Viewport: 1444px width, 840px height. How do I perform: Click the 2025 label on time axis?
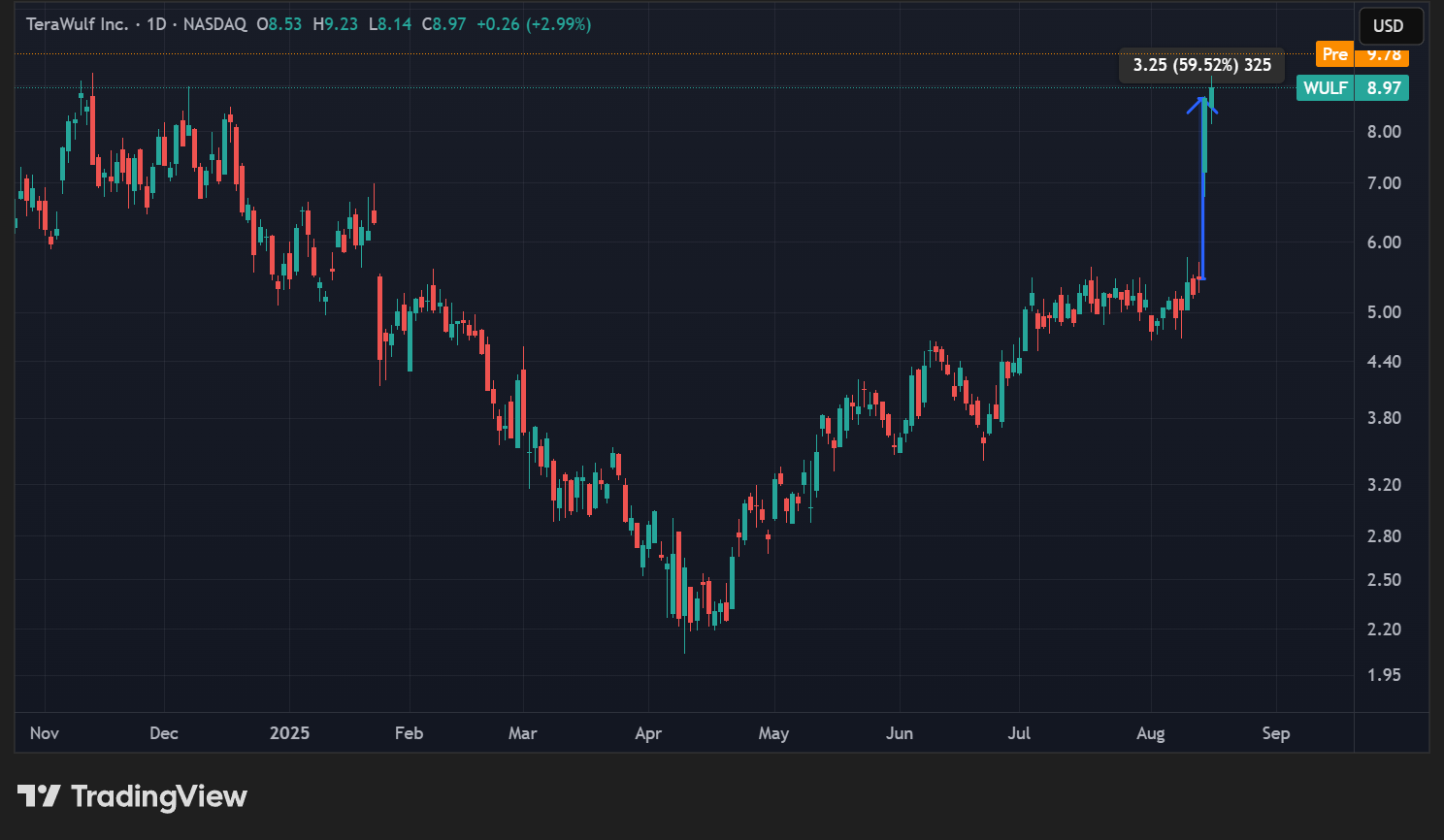289,733
